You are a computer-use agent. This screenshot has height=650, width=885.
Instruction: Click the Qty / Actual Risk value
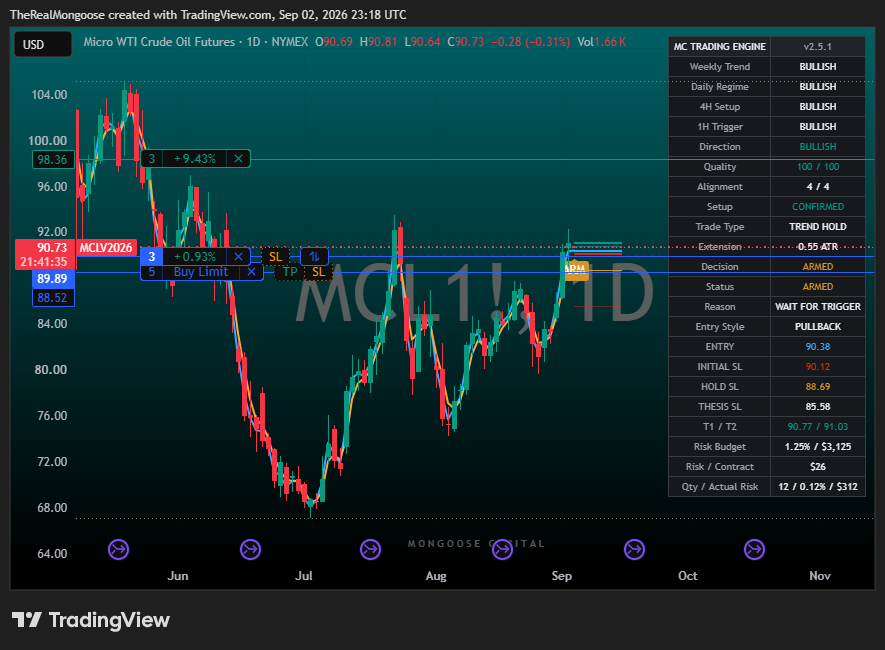[x=817, y=487]
